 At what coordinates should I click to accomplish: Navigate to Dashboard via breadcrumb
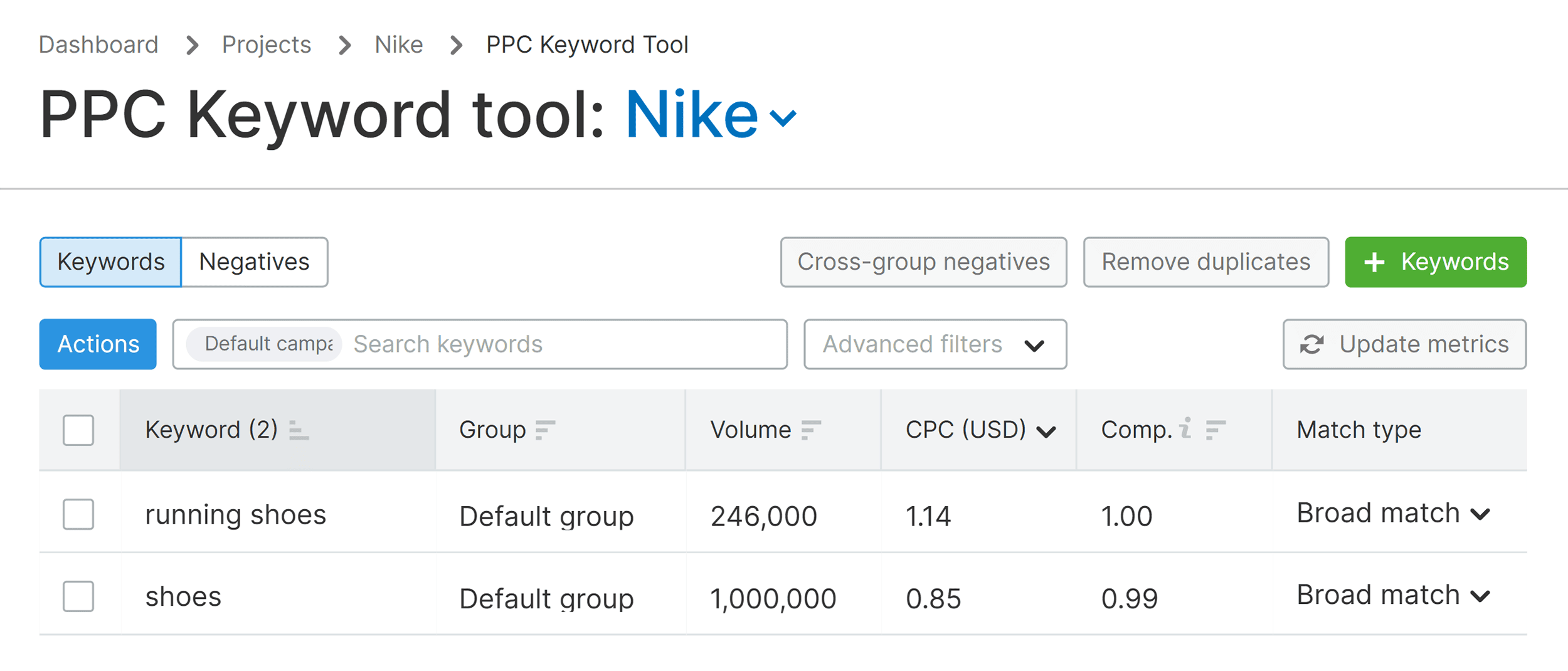98,44
